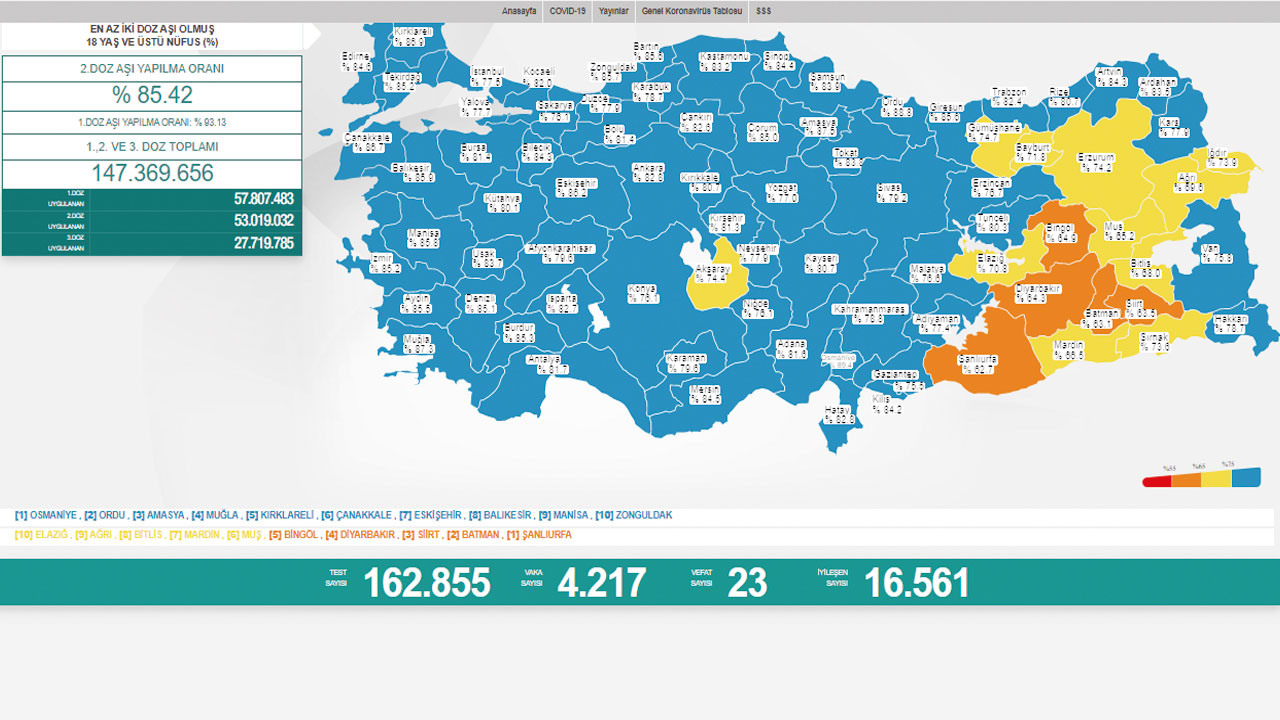1280x720 pixels.
Task: Click Erzurum province on the map
Action: click(1095, 163)
